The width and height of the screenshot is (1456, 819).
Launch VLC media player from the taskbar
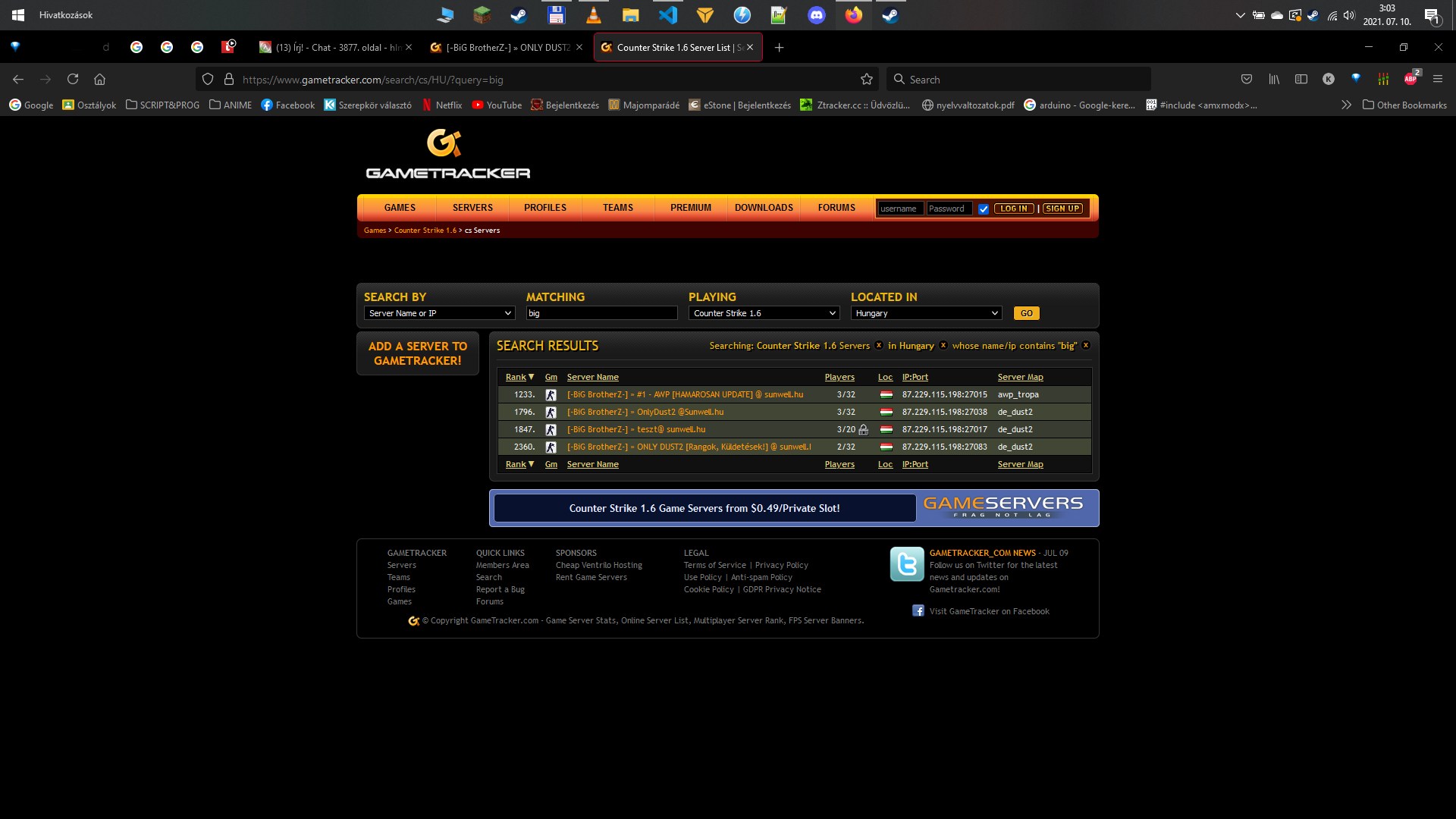pos(594,14)
